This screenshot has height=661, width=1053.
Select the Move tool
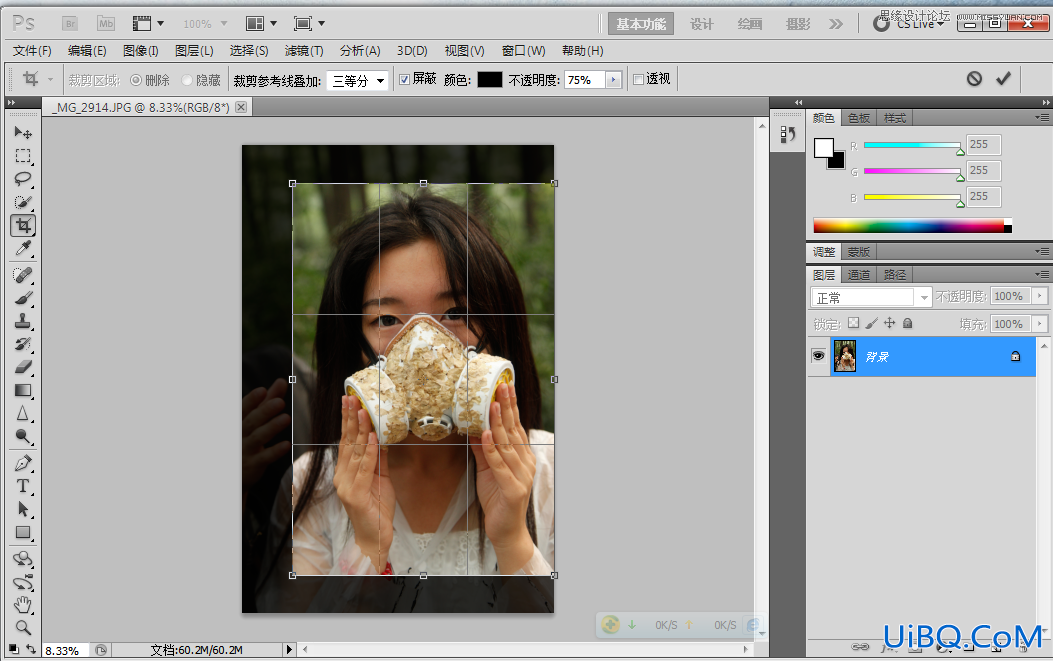23,132
